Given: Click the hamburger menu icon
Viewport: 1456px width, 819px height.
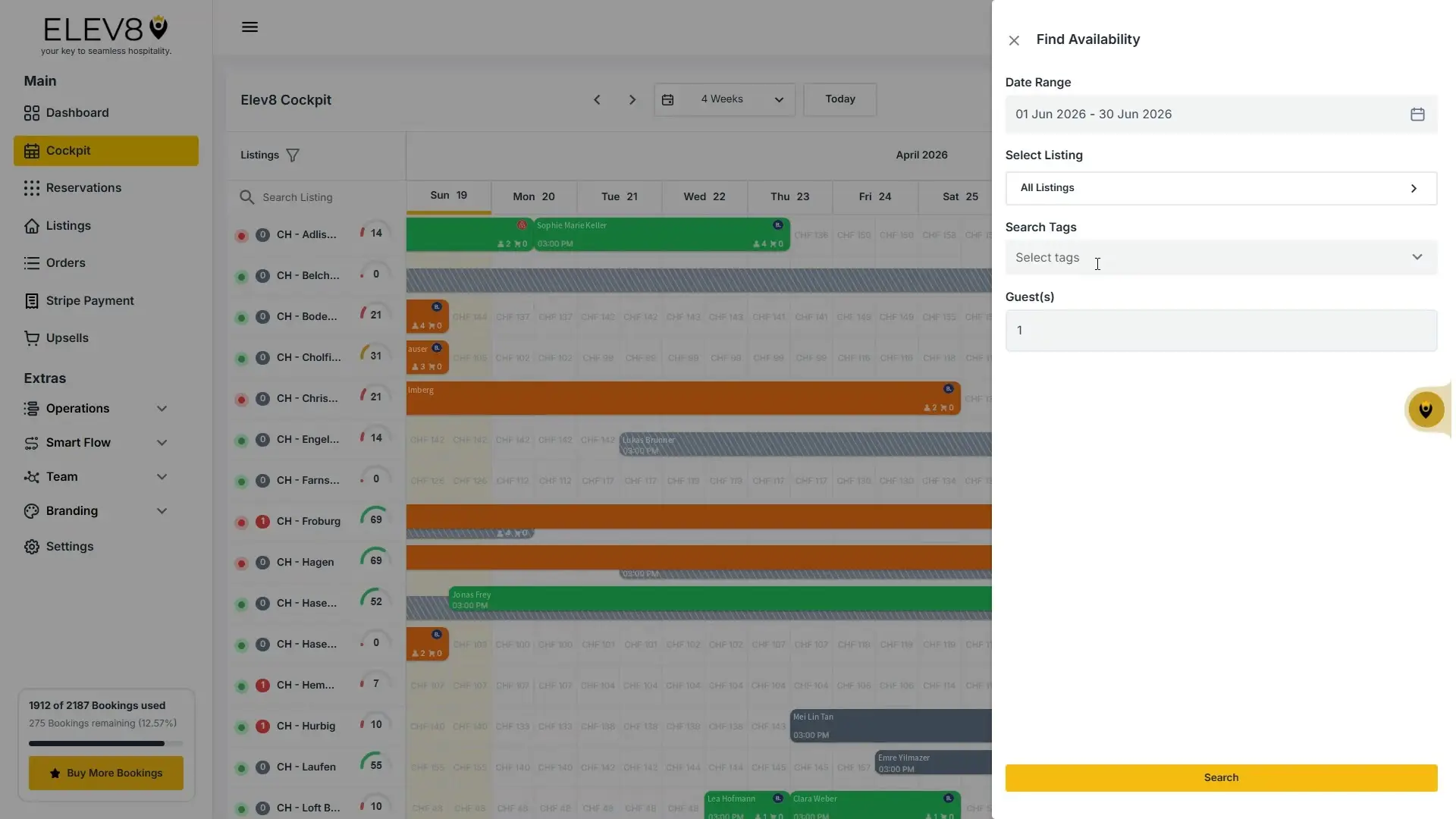Looking at the screenshot, I should (x=249, y=27).
